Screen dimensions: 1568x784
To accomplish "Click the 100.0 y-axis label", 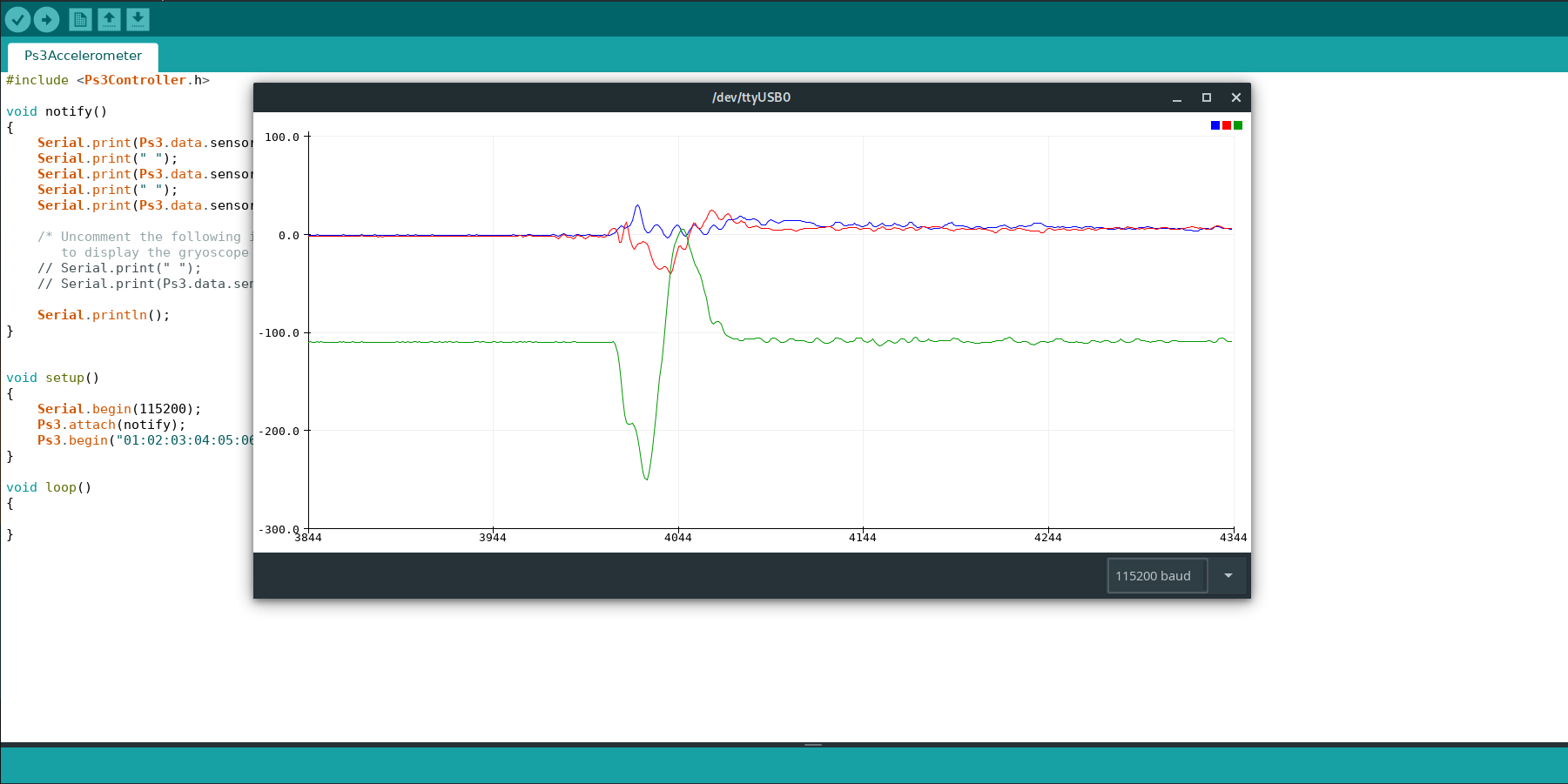I will [282, 137].
